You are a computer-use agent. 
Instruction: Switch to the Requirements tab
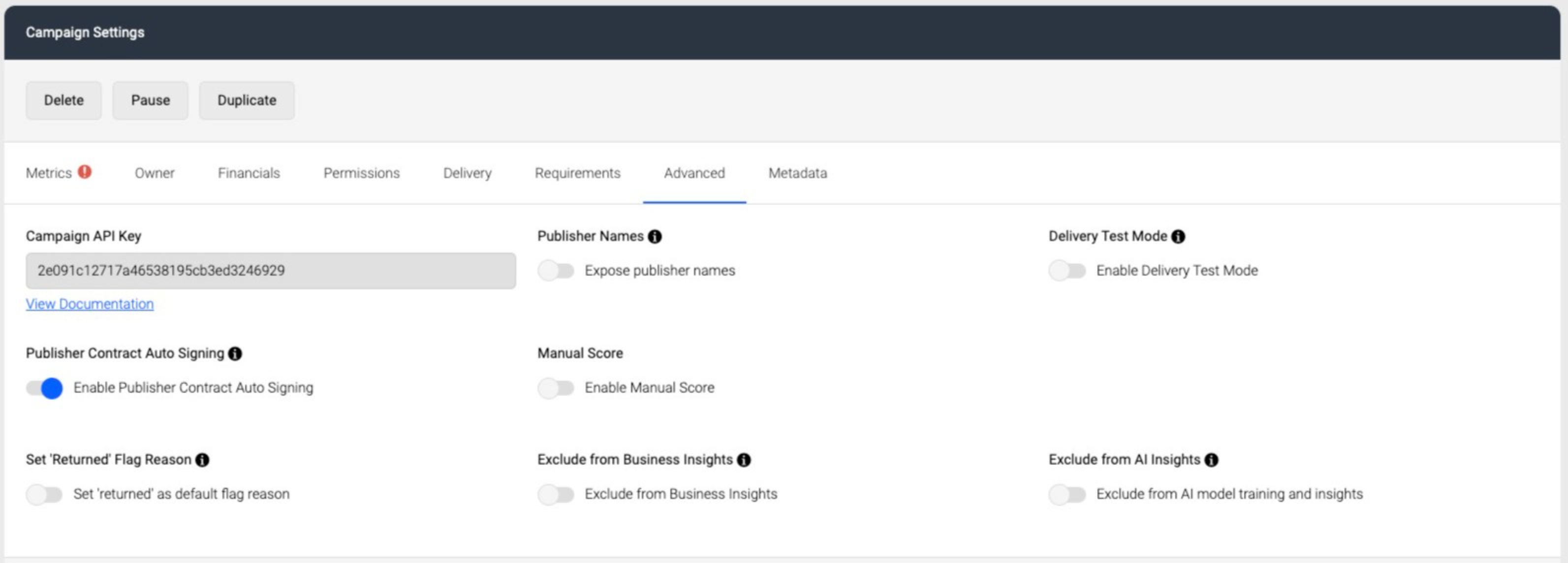(578, 173)
